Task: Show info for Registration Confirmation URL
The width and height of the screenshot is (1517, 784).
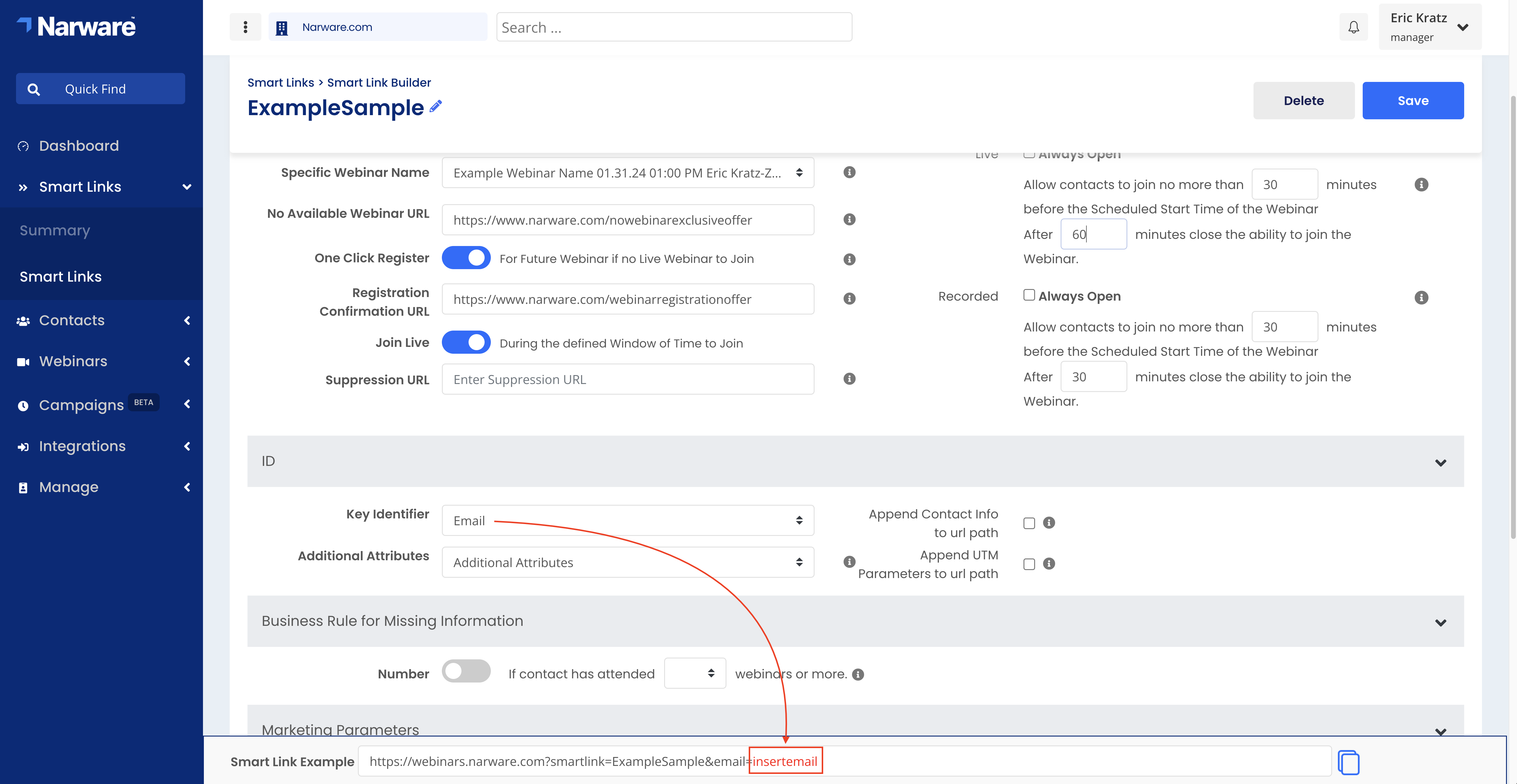Action: 849,299
